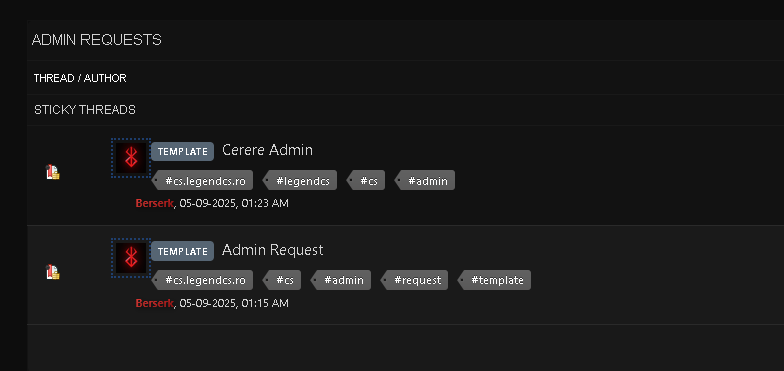784x371 pixels.
Task: Open Berserk avatar on Admin Request thread
Action: pos(131,258)
